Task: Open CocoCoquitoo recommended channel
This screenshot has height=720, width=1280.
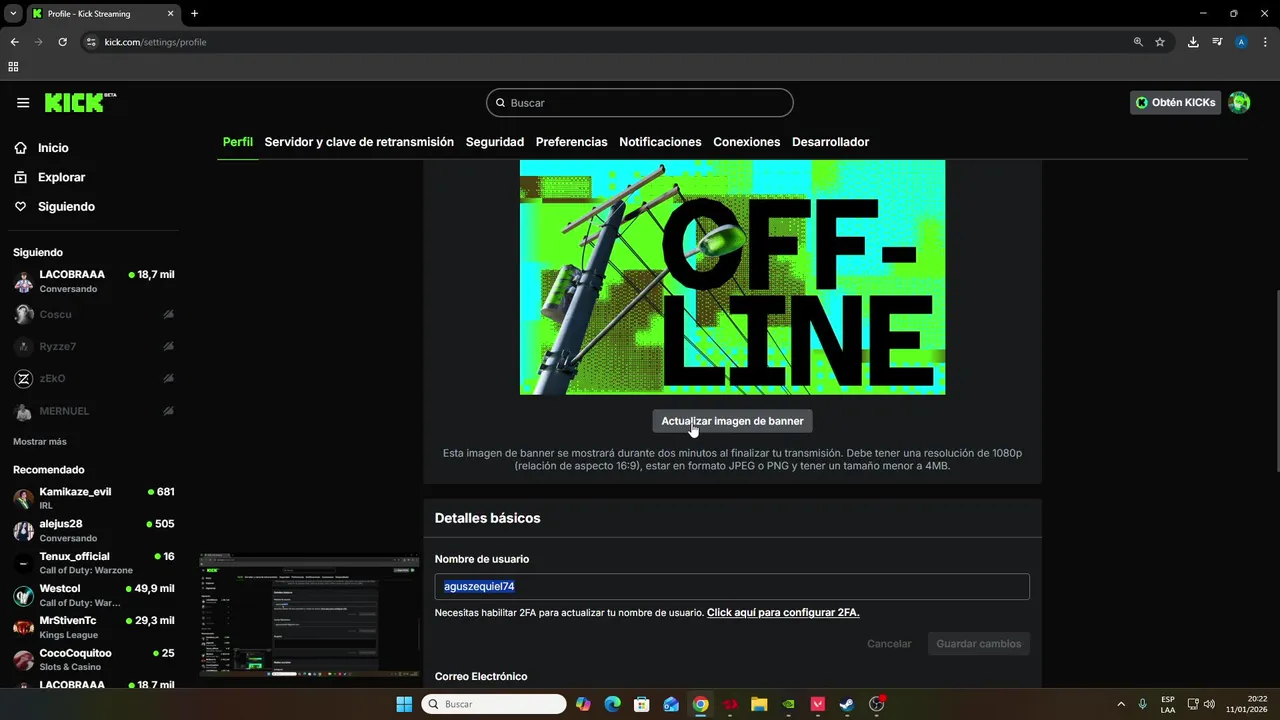Action: point(94,660)
